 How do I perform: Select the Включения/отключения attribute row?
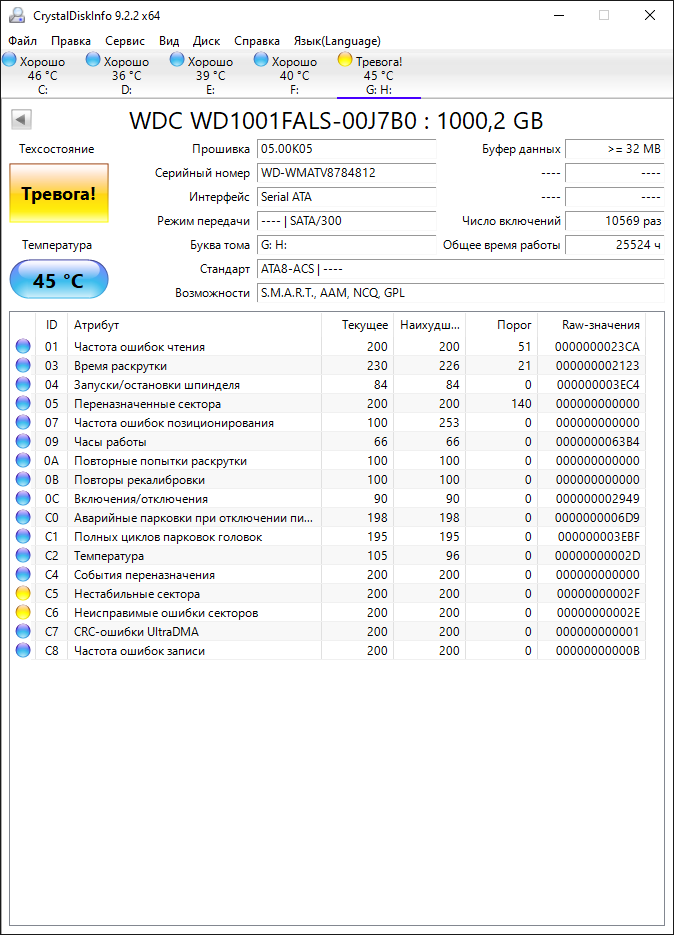328,499
